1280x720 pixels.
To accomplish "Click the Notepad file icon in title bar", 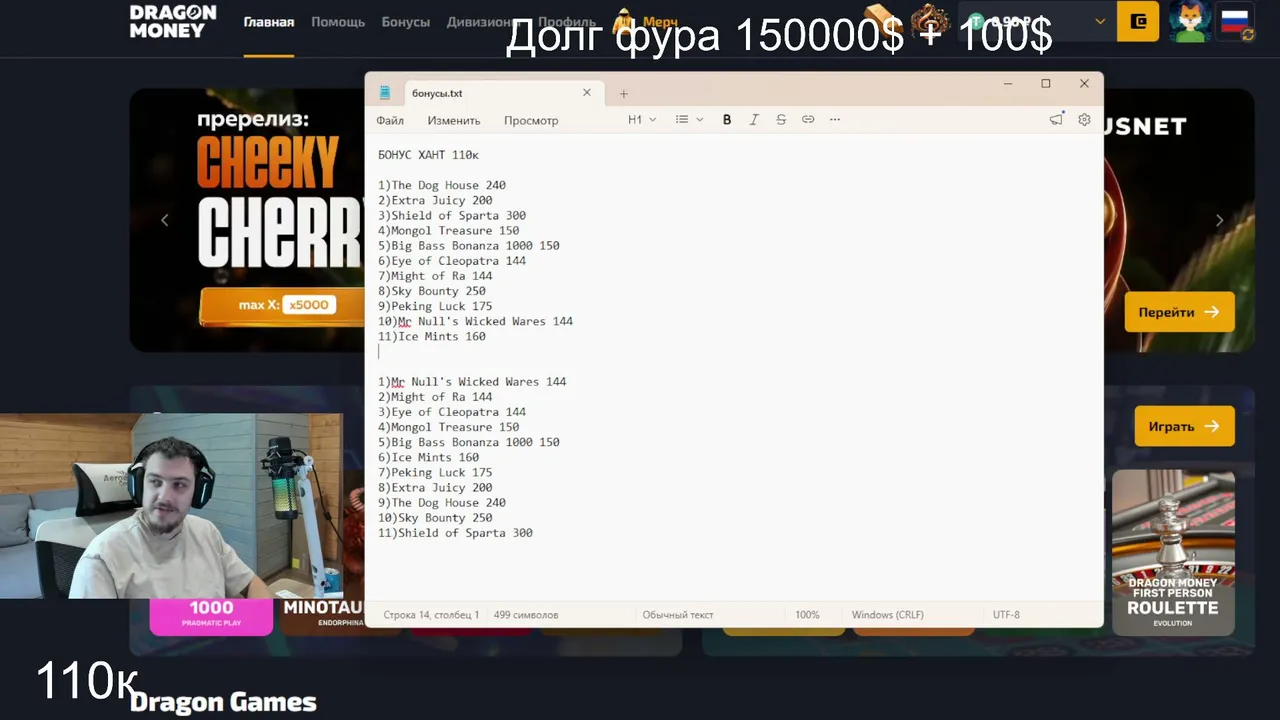I will pos(385,93).
